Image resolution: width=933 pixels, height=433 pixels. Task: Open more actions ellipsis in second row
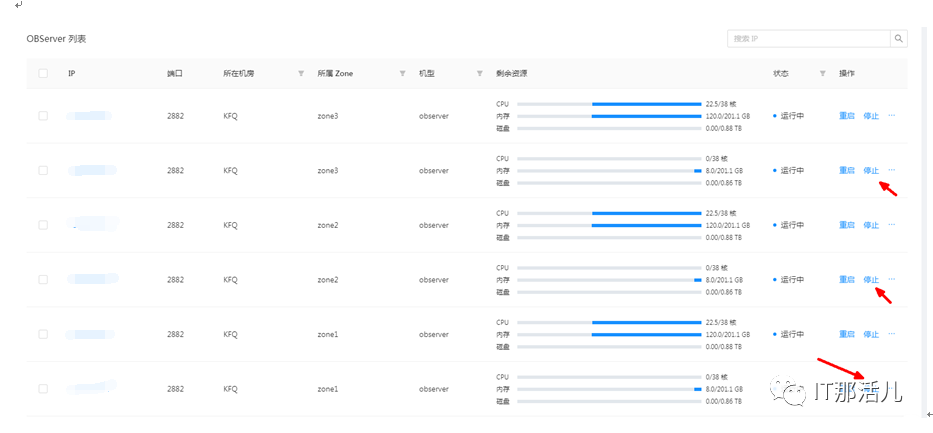tap(891, 170)
